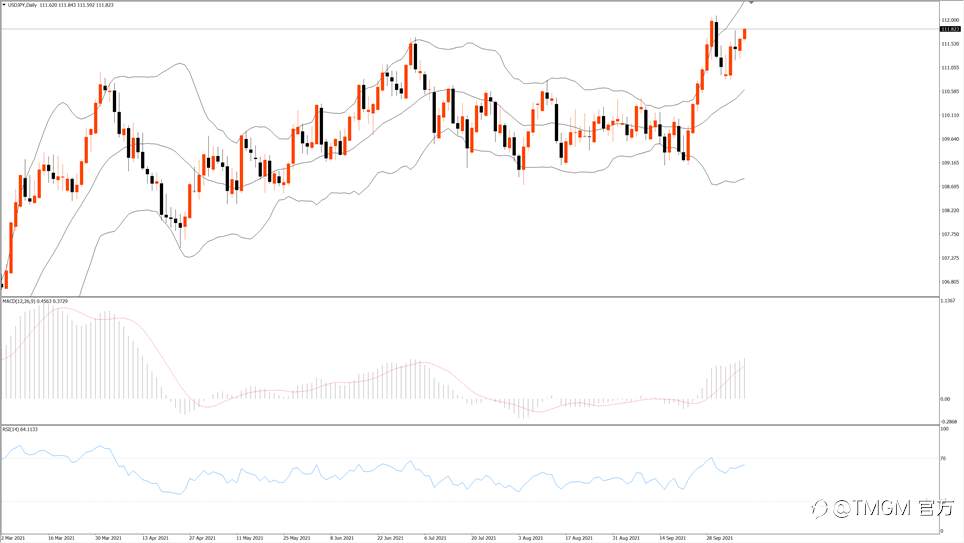Click the 28 Sep 2021 date label
This screenshot has height=543, width=964.
(719, 538)
